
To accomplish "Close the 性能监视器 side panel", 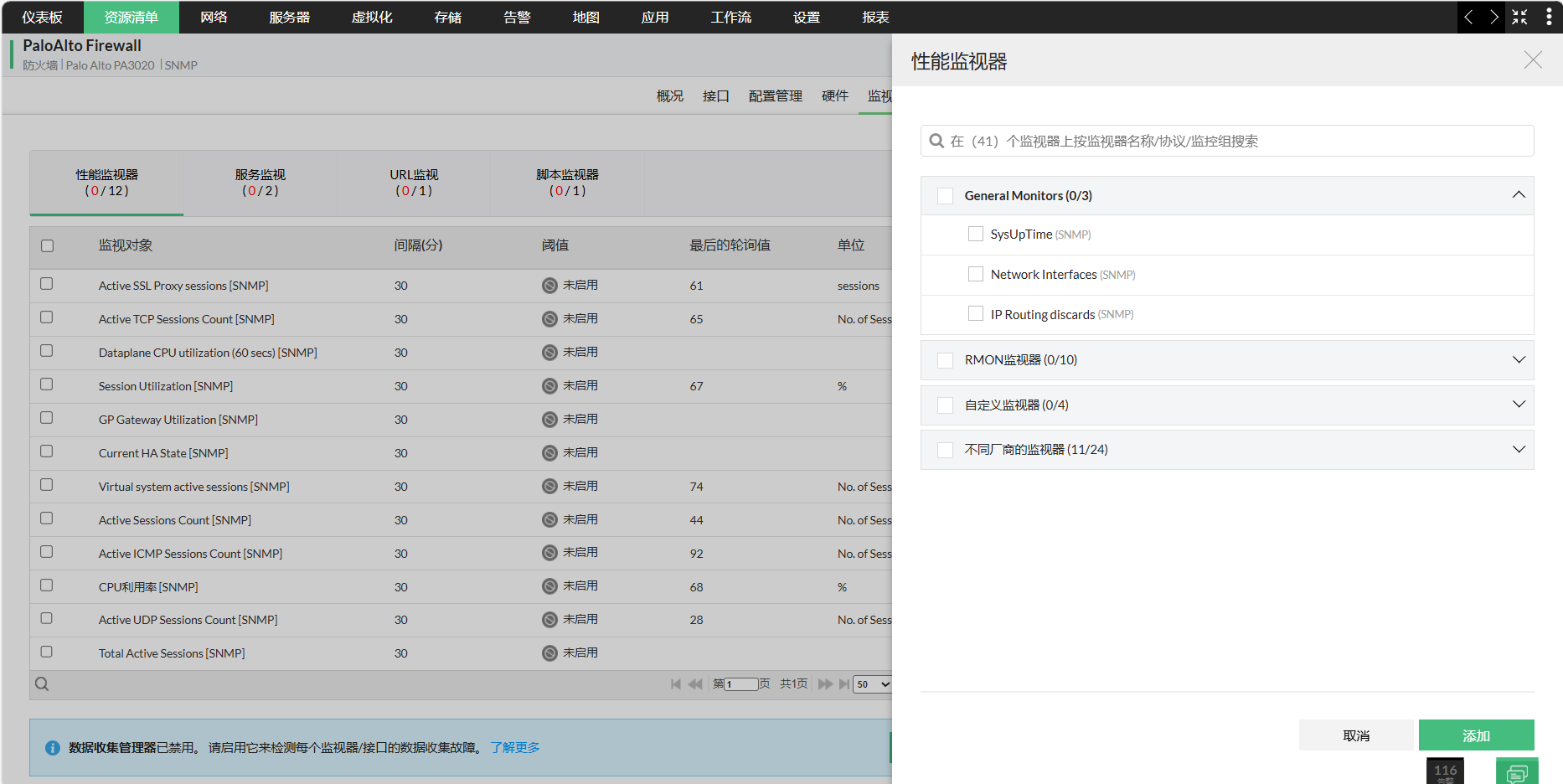I will pos(1532,60).
